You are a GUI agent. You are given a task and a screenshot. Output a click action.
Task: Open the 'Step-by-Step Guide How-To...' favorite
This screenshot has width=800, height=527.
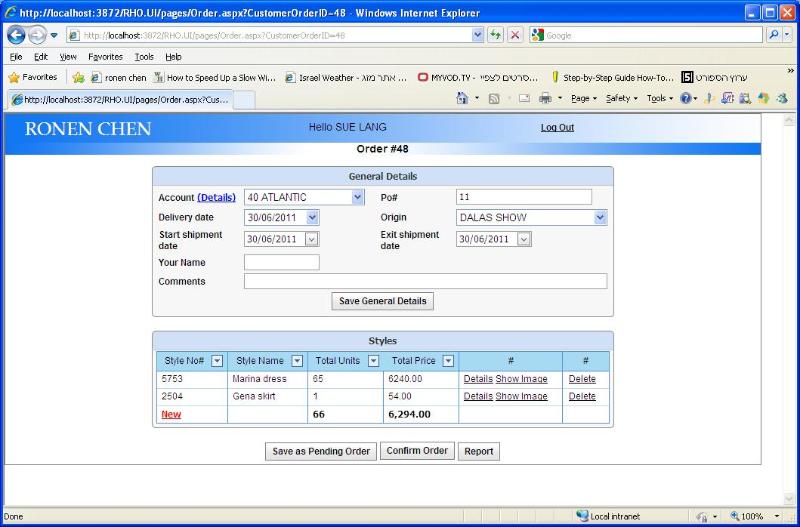tap(612, 78)
